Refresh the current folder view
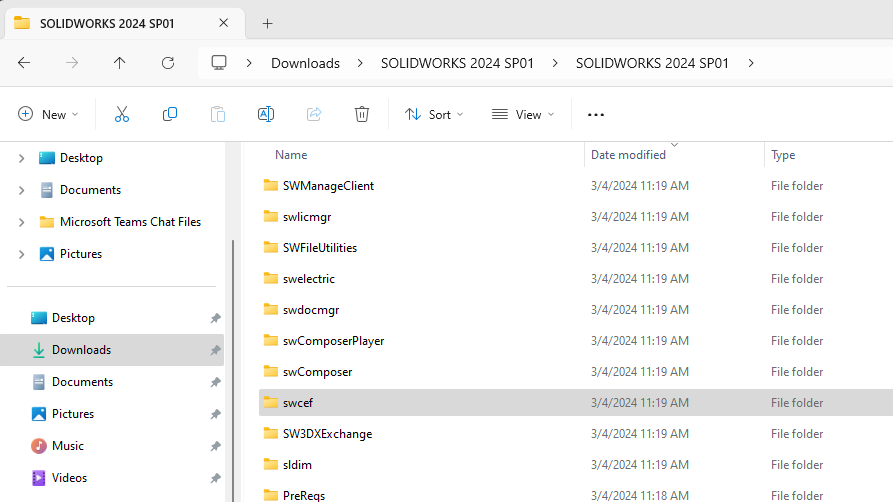Viewport: 893px width, 502px height. tap(167, 63)
